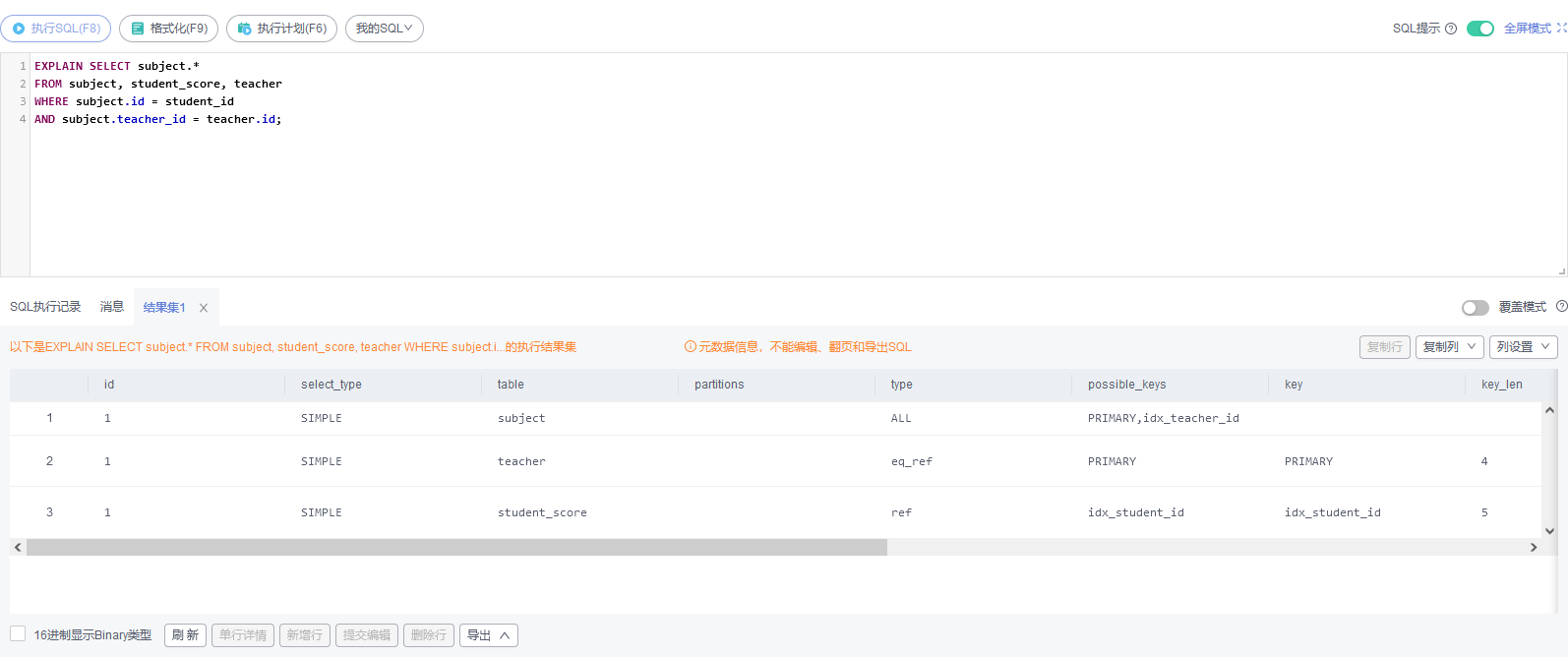
Task: Switch to the 消息 tab
Action: (x=112, y=307)
